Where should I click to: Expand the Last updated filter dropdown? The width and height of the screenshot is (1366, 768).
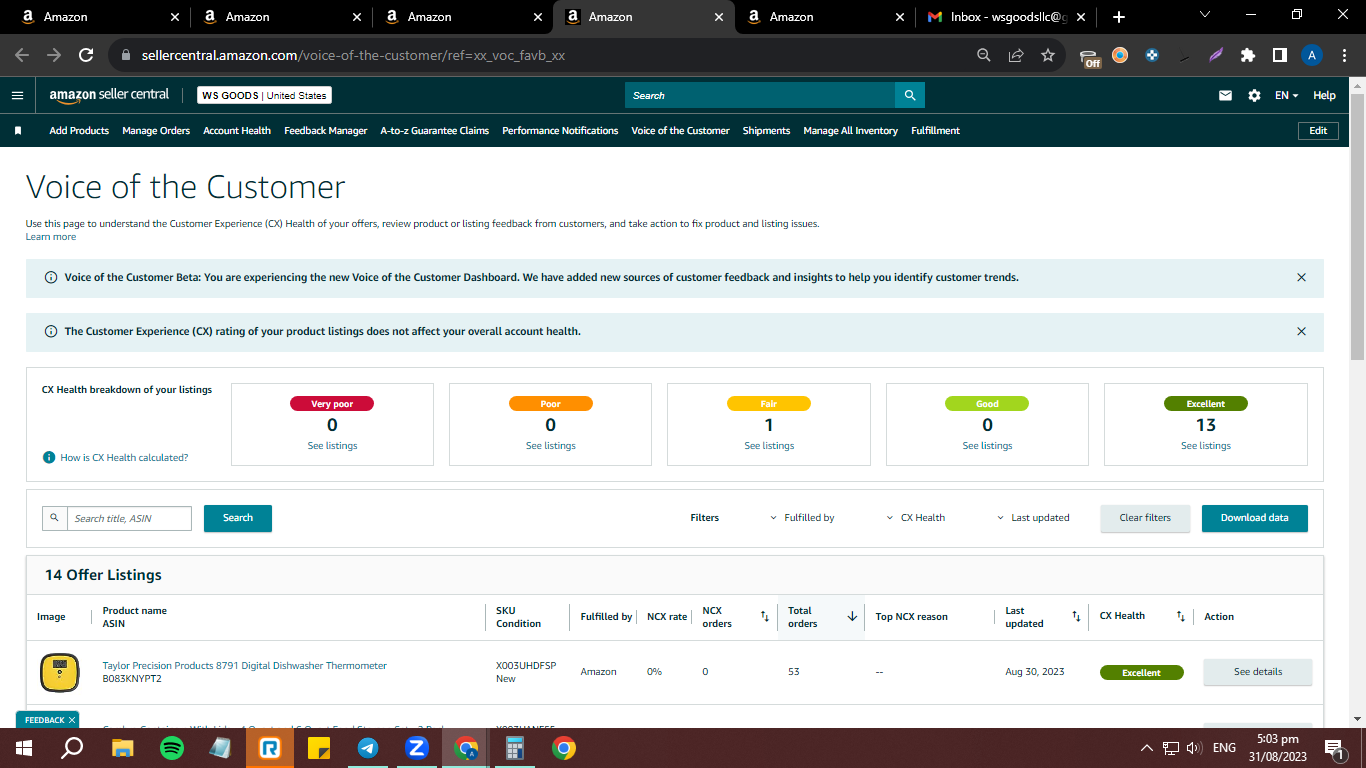coord(1033,518)
